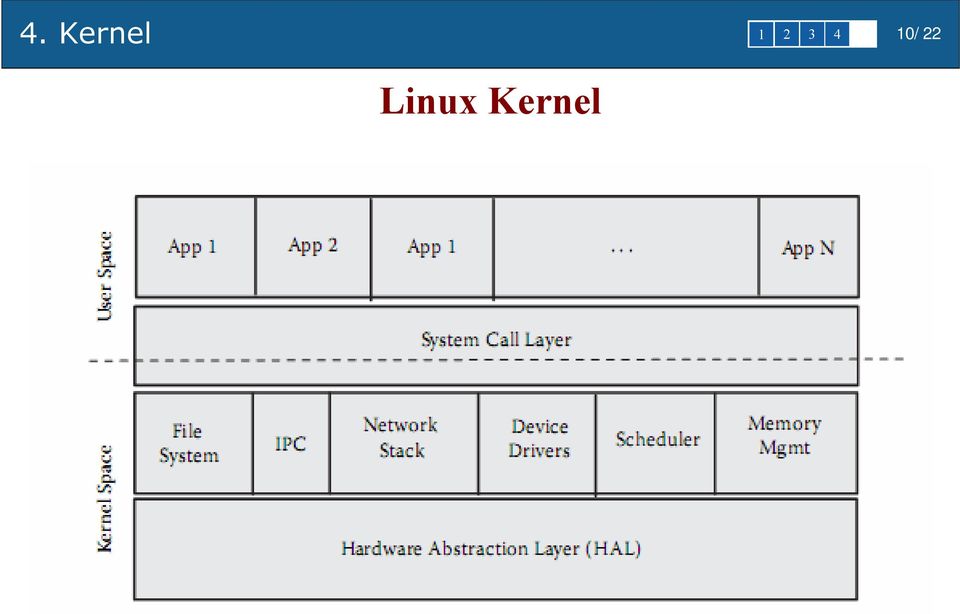Click the 'Scheduler' block
This screenshot has height=614, width=960.
click(x=655, y=443)
